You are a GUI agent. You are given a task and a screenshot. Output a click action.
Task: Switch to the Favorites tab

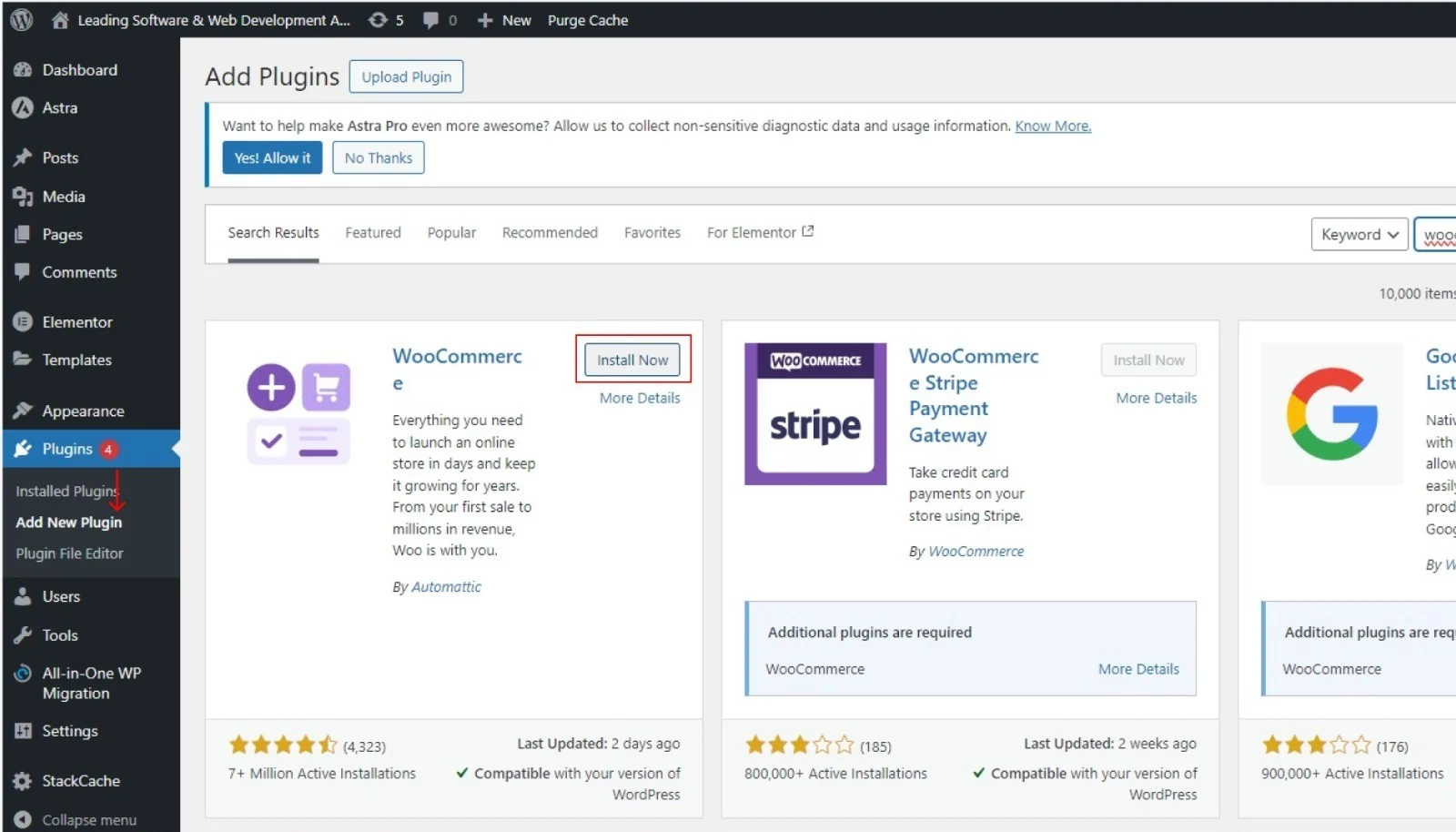pyautogui.click(x=652, y=232)
